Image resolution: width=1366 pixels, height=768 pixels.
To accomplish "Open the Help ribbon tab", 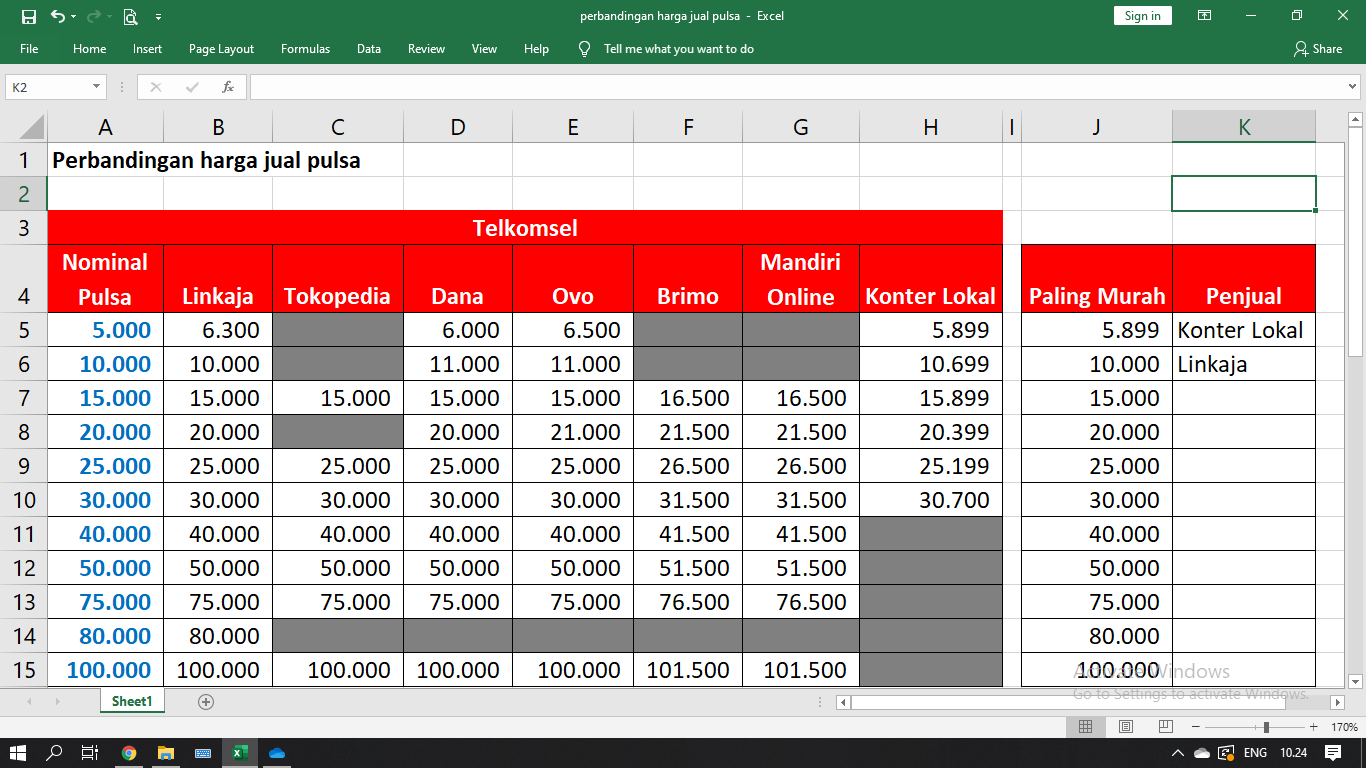I will 536,49.
